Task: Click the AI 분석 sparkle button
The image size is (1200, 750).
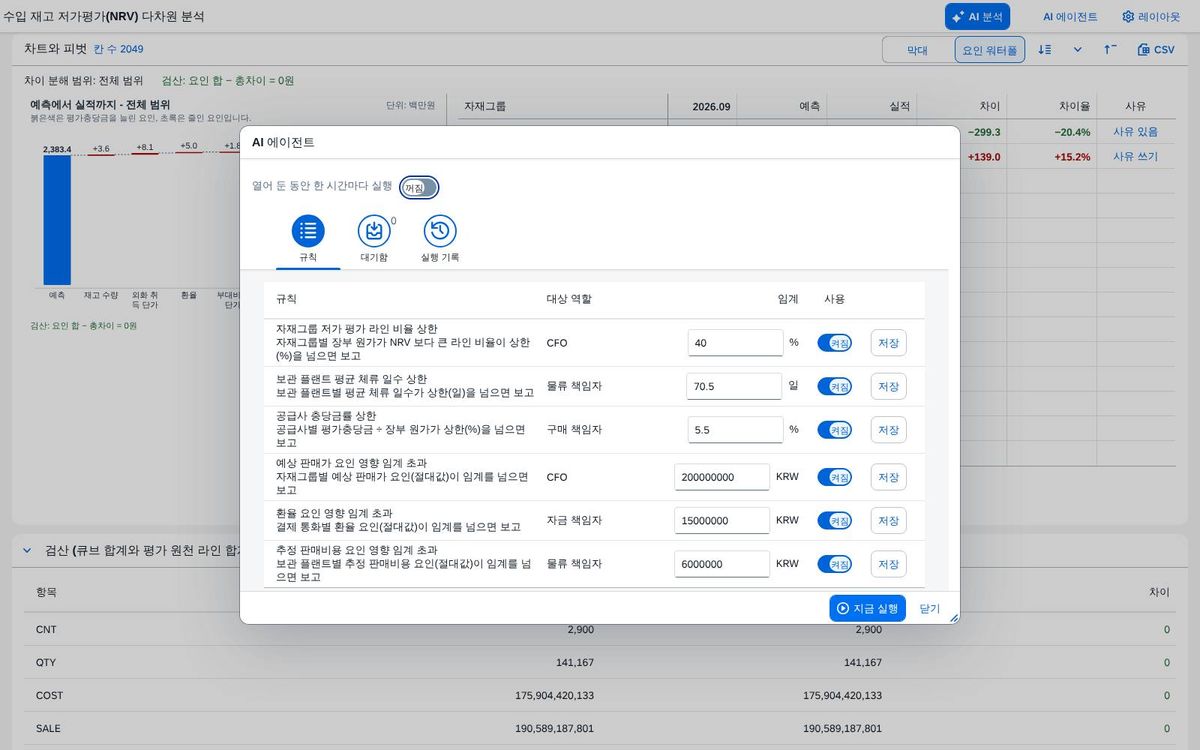Action: point(977,17)
